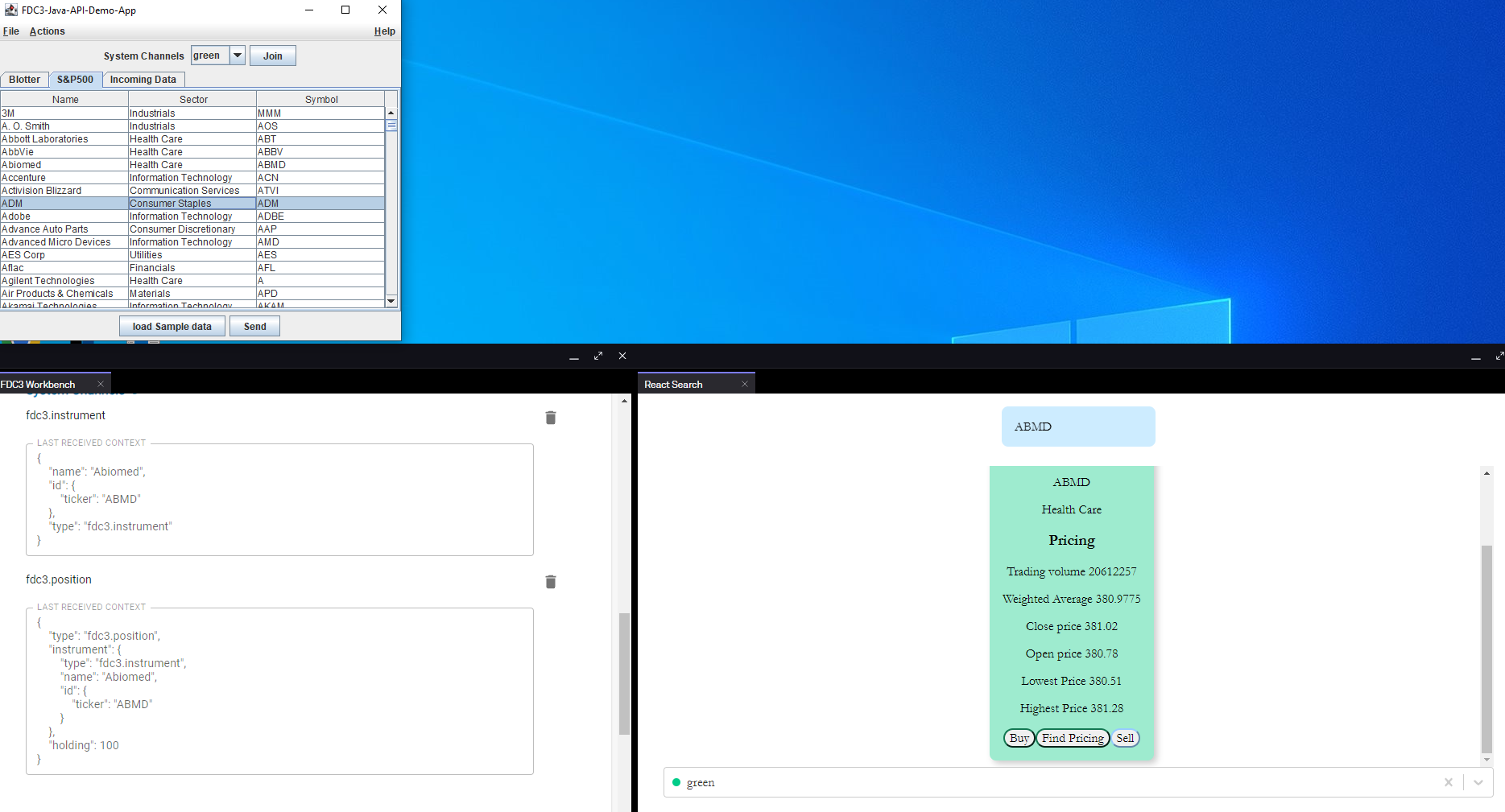1505x812 pixels.
Task: Open the File menu
Action: tap(11, 31)
